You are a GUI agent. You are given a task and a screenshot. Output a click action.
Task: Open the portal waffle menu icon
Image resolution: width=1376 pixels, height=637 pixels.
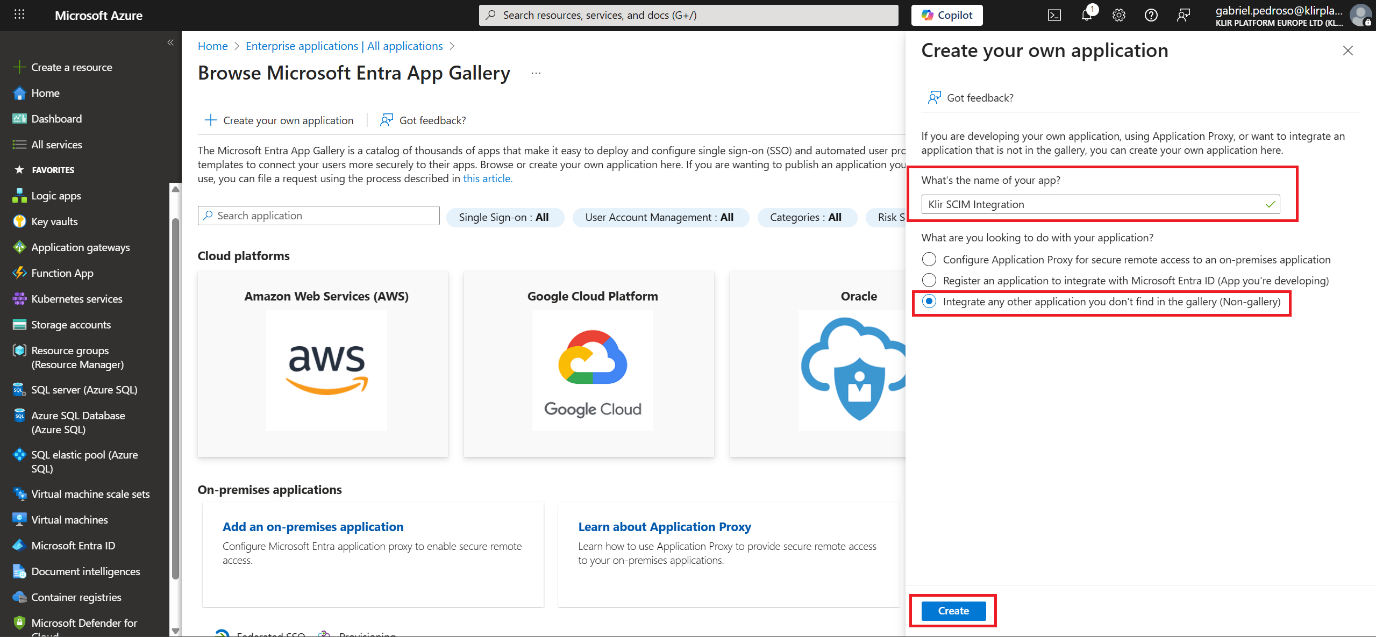point(20,15)
